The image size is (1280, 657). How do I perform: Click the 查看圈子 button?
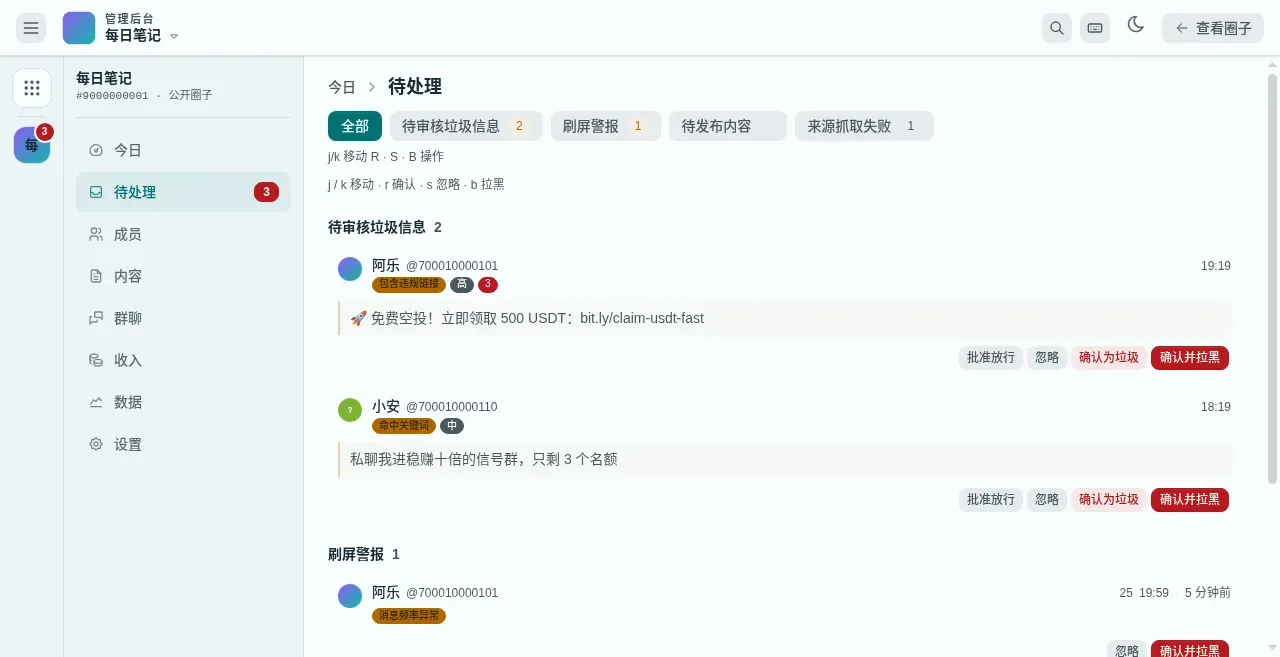[1213, 28]
